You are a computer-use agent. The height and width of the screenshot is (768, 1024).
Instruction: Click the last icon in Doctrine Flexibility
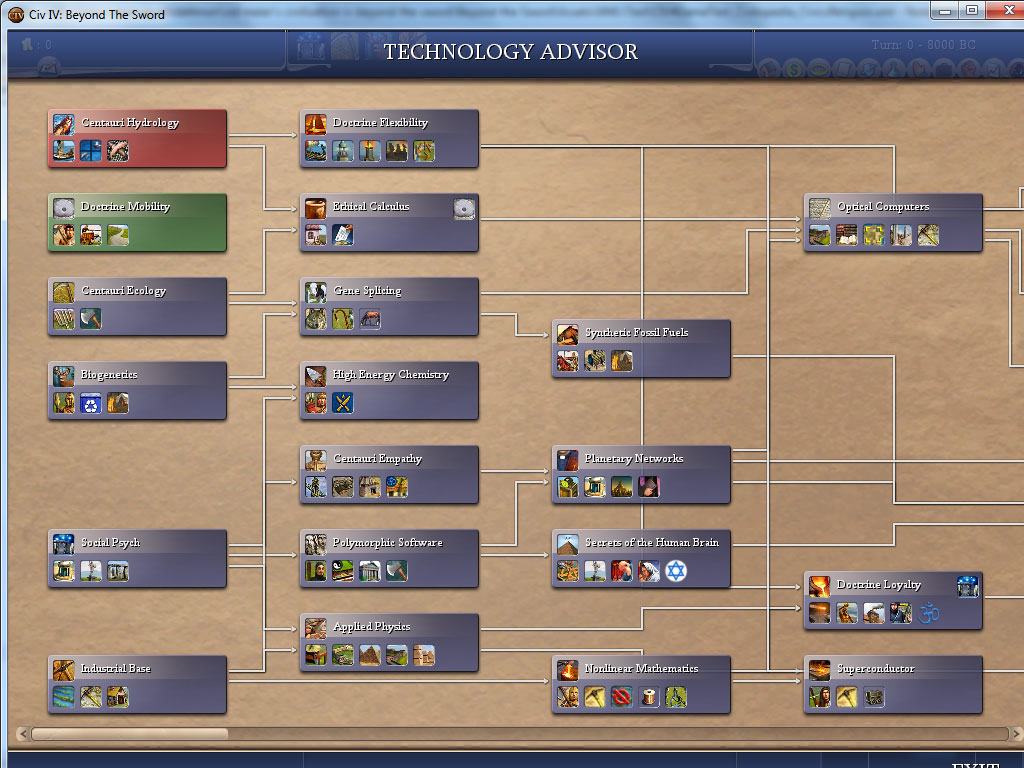424,151
